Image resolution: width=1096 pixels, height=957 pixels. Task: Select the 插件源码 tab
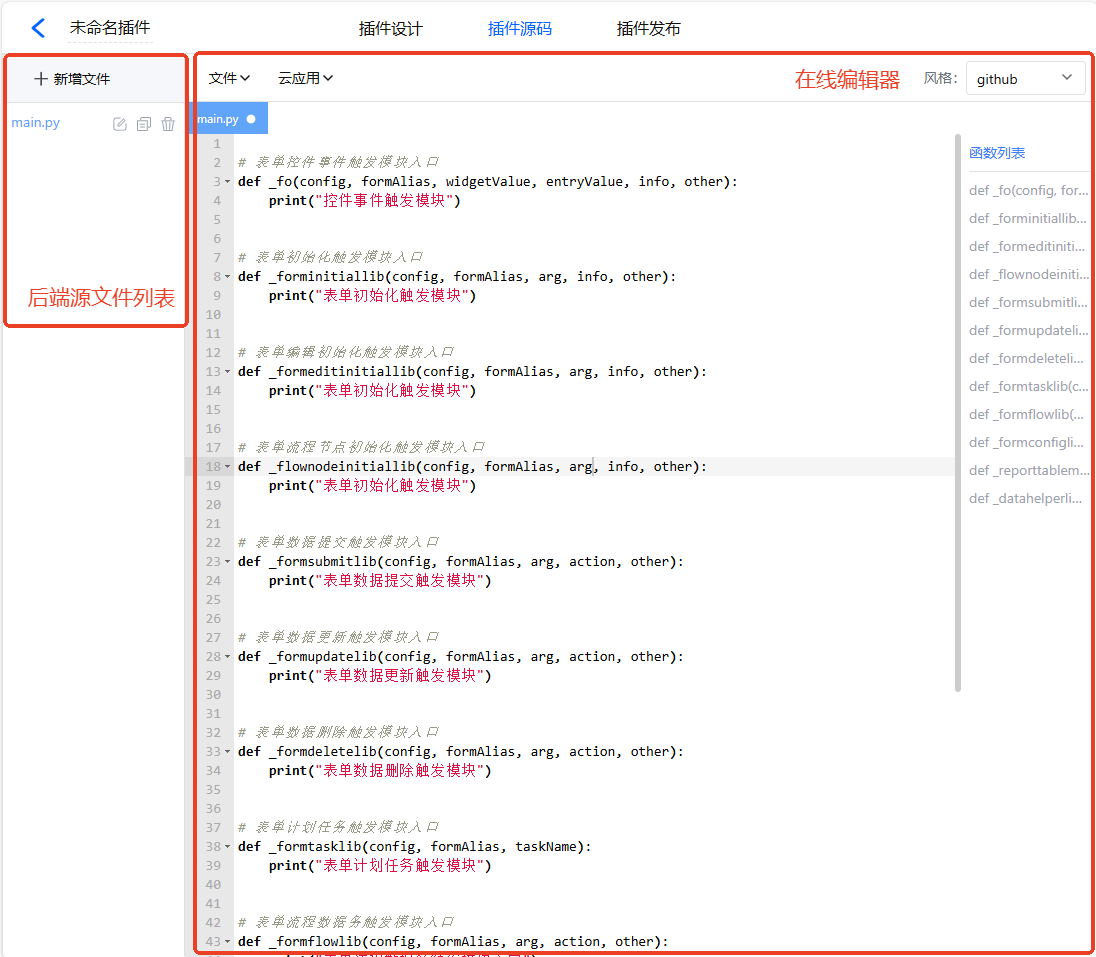click(x=519, y=29)
